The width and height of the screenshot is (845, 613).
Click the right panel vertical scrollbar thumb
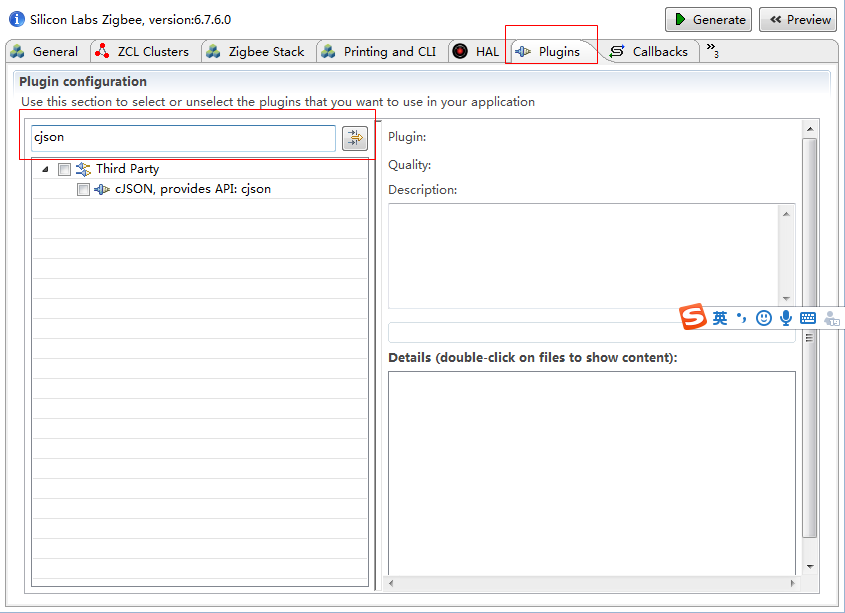tap(810, 338)
